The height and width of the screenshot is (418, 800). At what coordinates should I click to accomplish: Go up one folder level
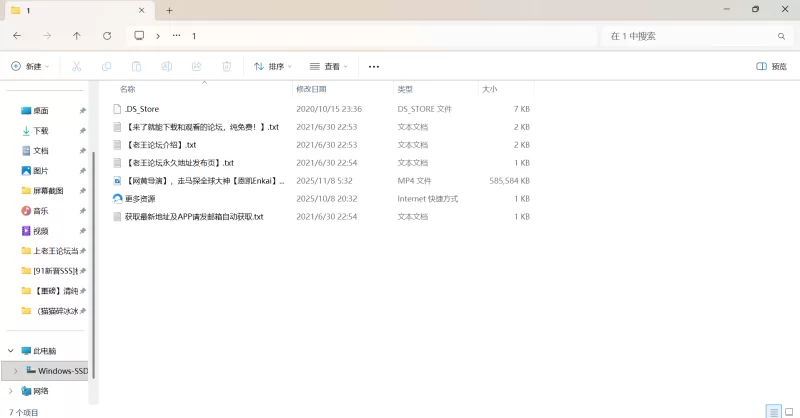(77, 36)
